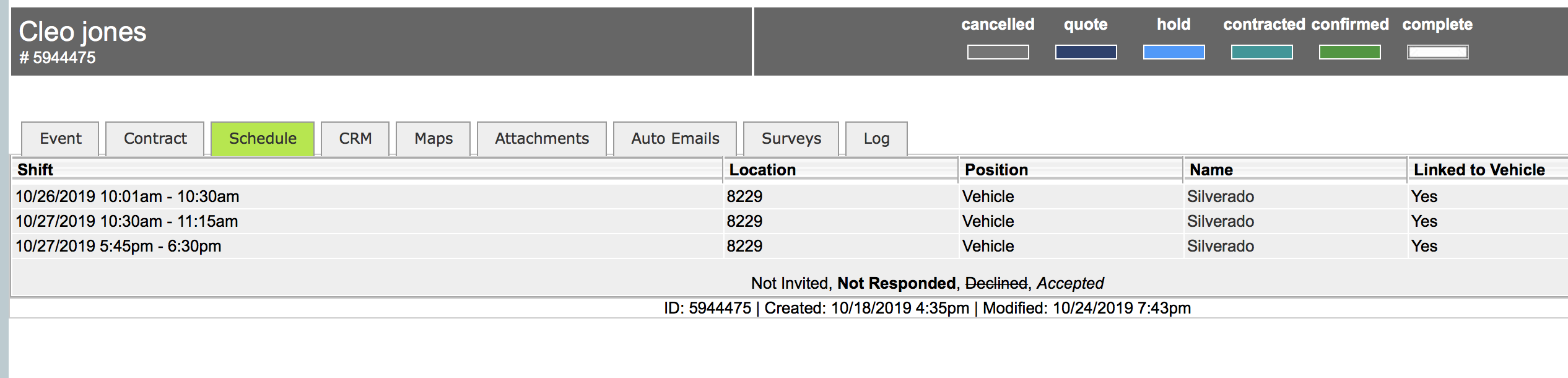Click the Linked to Vehicle header
This screenshot has width=1568, height=378.
(1479, 170)
